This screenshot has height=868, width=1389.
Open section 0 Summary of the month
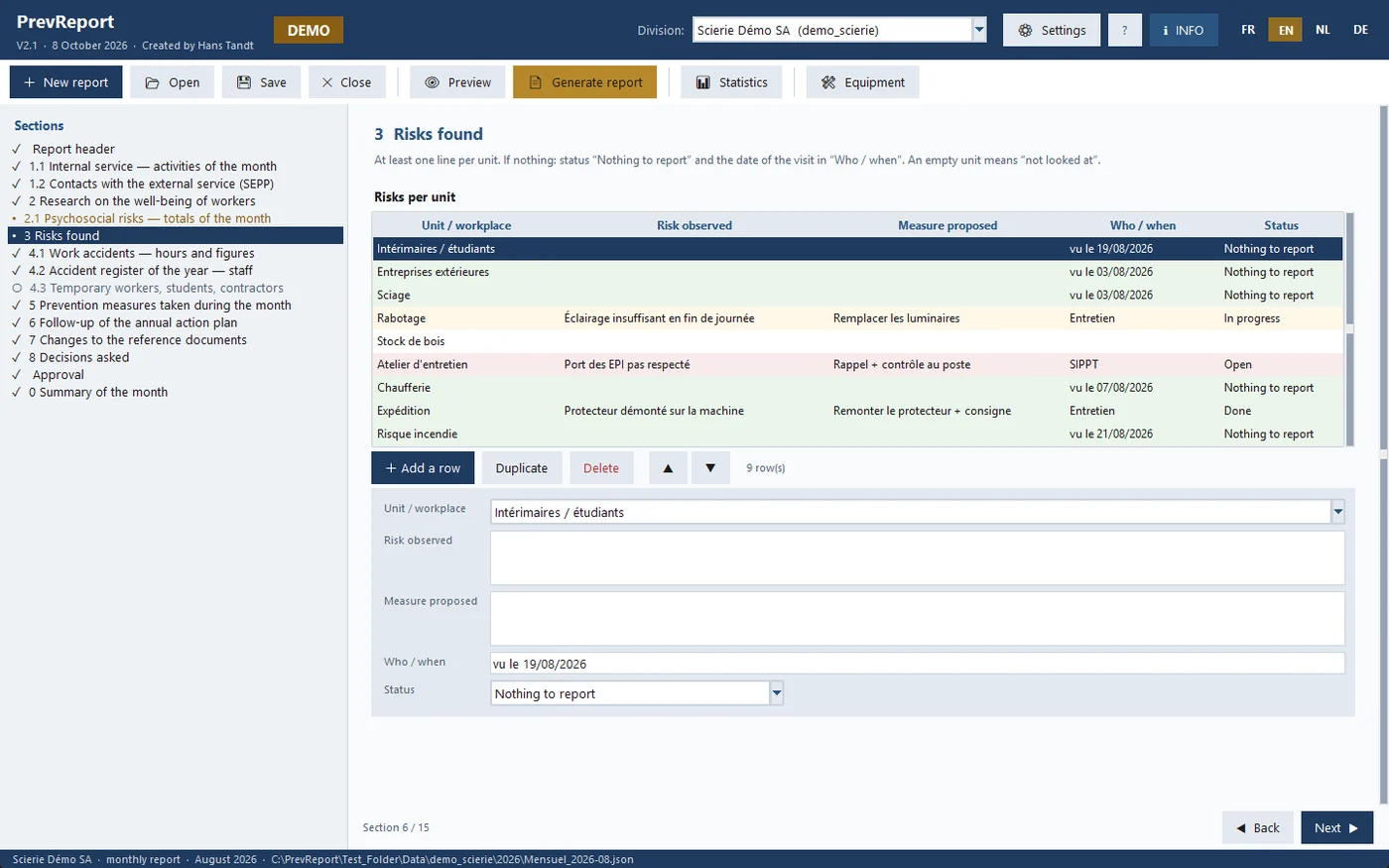coord(98,392)
